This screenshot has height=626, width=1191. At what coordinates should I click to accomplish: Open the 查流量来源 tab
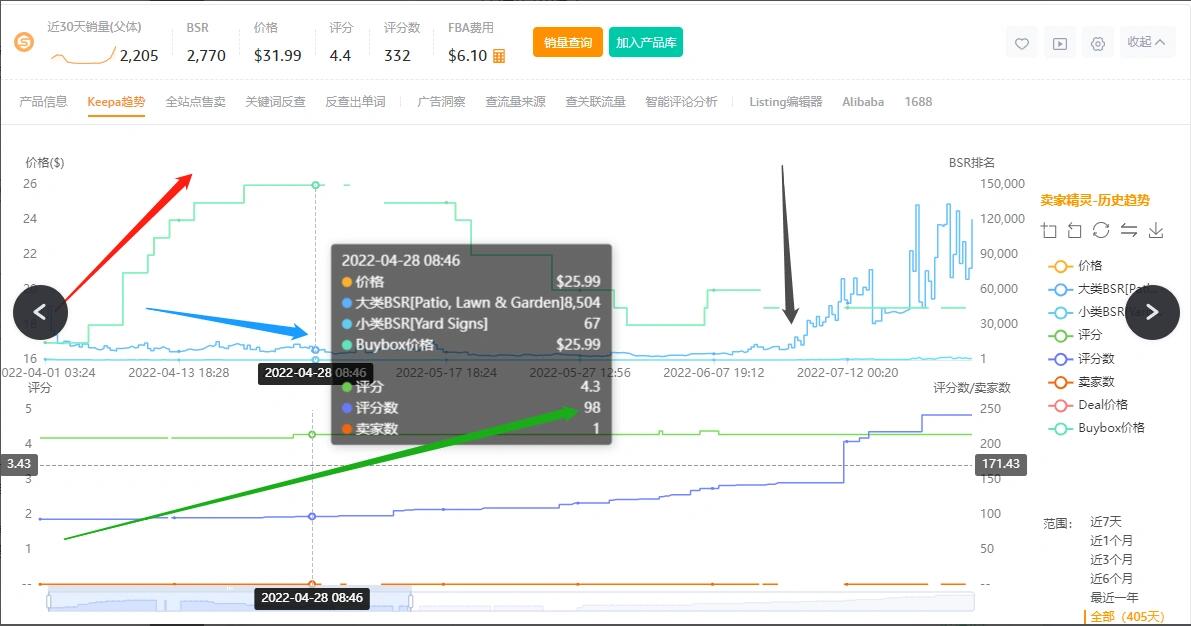click(x=515, y=102)
